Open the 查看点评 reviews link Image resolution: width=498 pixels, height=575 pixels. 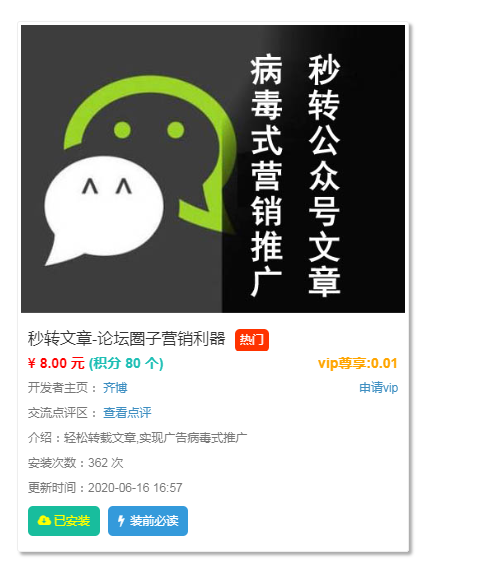tap(127, 413)
